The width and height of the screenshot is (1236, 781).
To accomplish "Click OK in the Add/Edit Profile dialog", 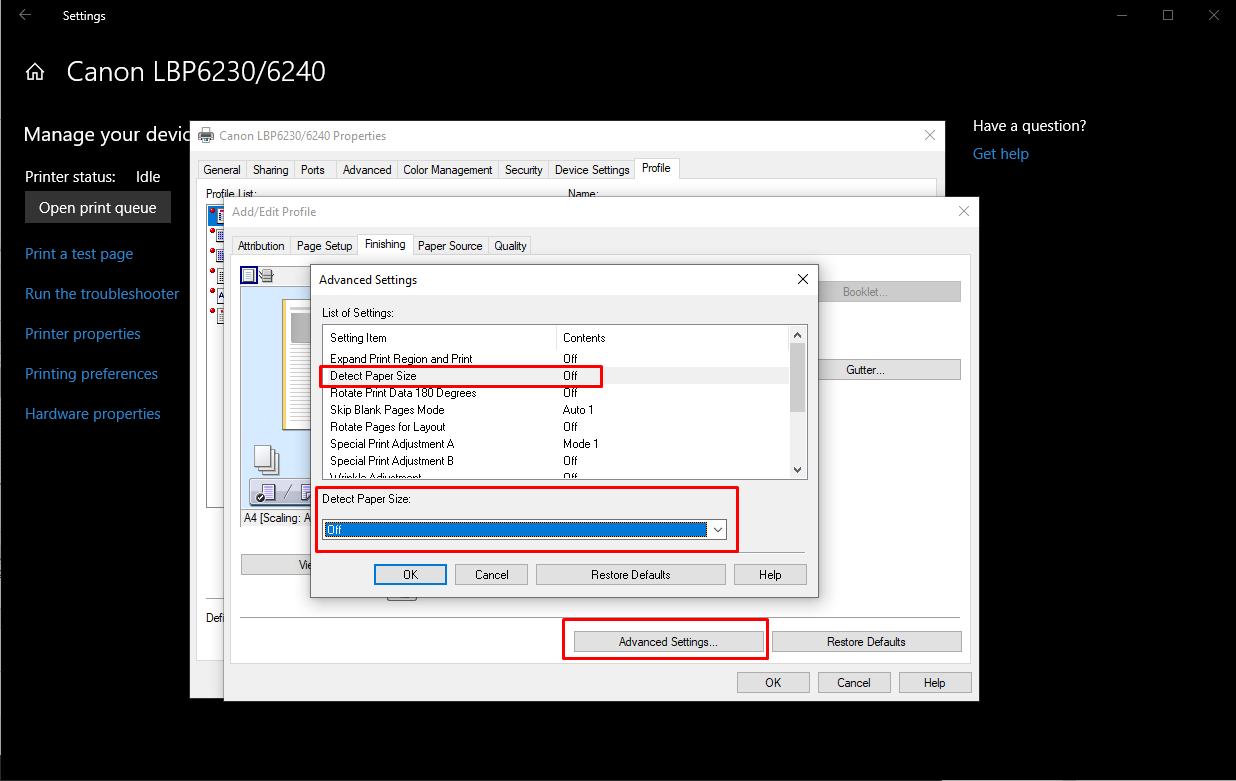I will pyautogui.click(x=773, y=683).
